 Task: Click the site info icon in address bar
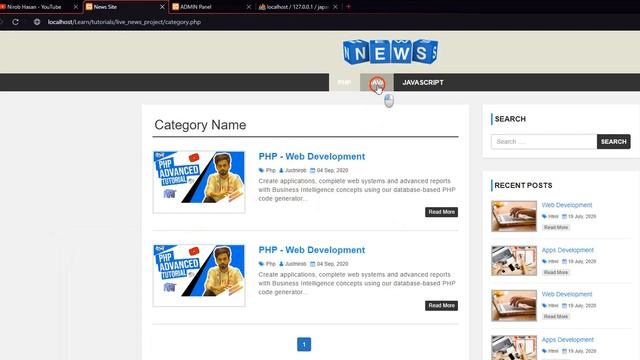[x=37, y=22]
